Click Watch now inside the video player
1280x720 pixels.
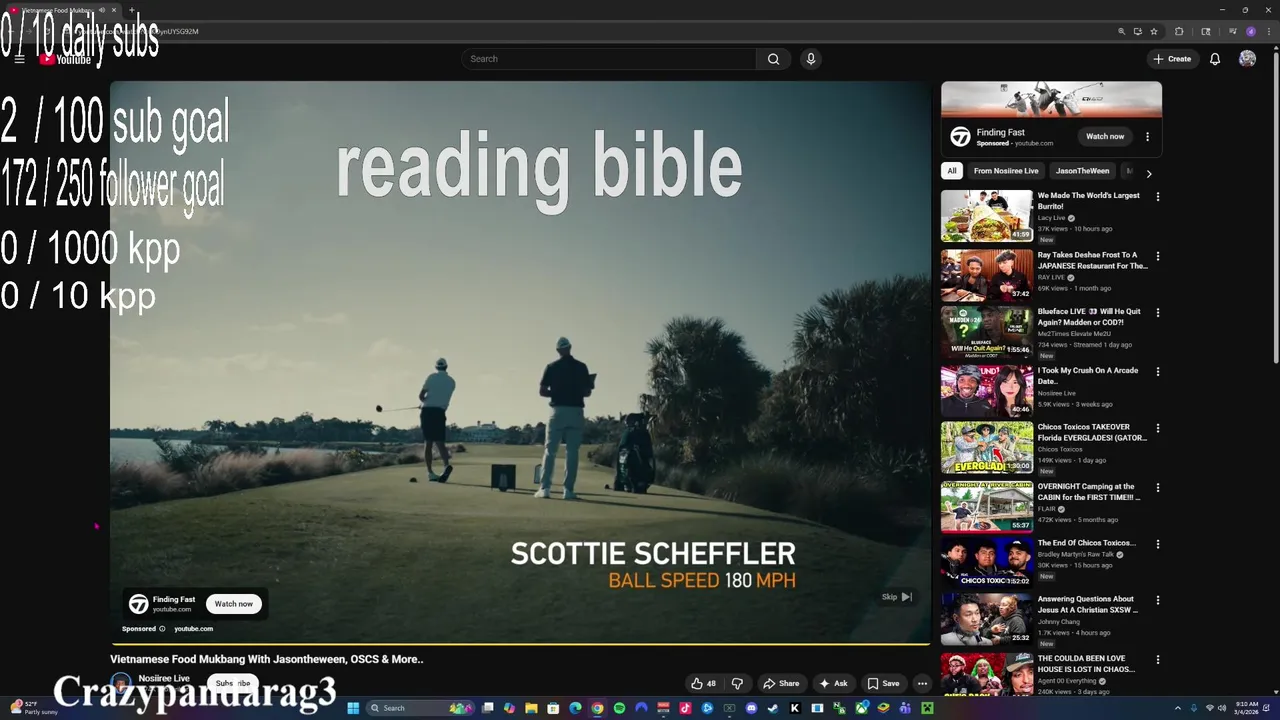click(233, 604)
